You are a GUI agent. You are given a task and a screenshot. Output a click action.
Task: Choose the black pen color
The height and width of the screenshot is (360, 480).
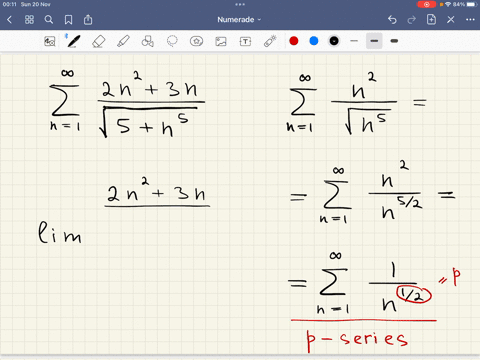(x=334, y=41)
